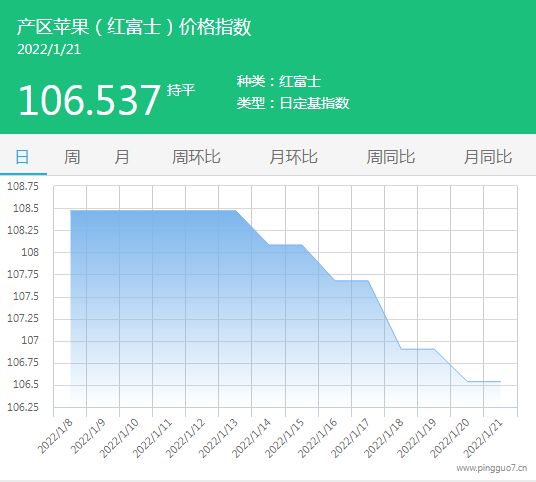Click the 类型：日定基指数 label
Image resolution: width=536 pixels, height=482 pixels.
click(293, 103)
